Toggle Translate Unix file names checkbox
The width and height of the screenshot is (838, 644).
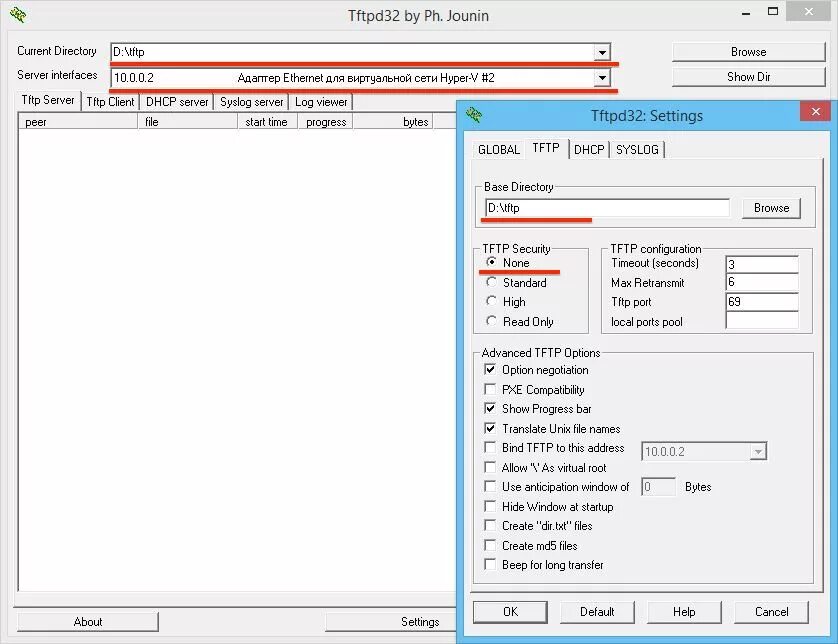click(x=490, y=428)
